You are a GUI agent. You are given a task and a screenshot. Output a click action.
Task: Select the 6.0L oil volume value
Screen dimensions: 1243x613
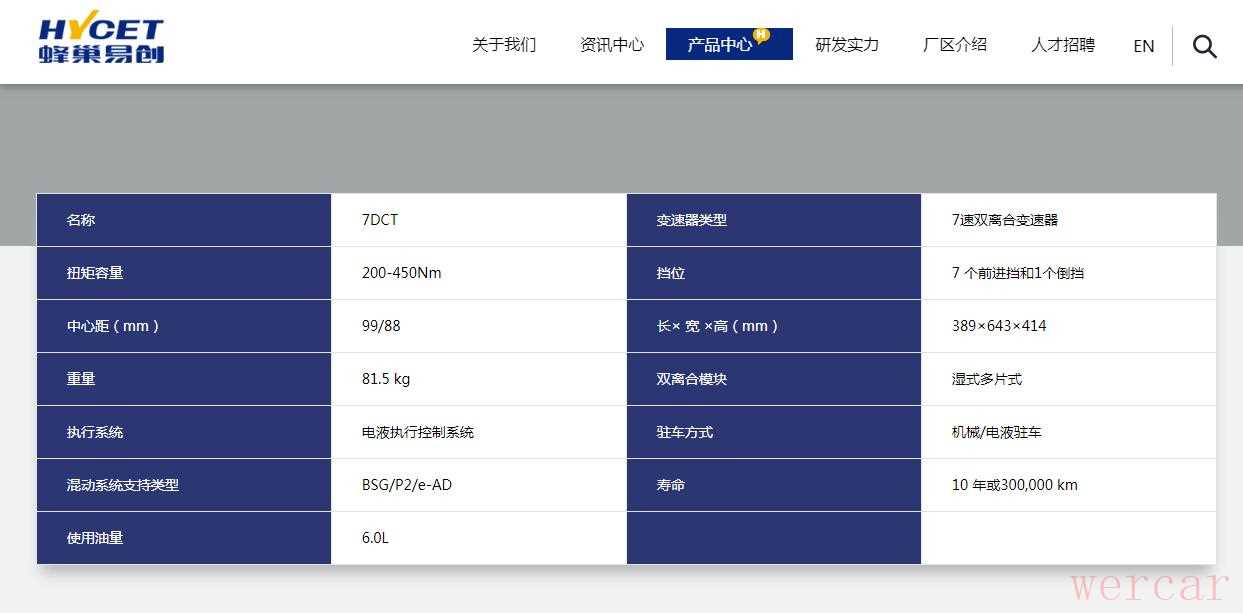click(375, 538)
